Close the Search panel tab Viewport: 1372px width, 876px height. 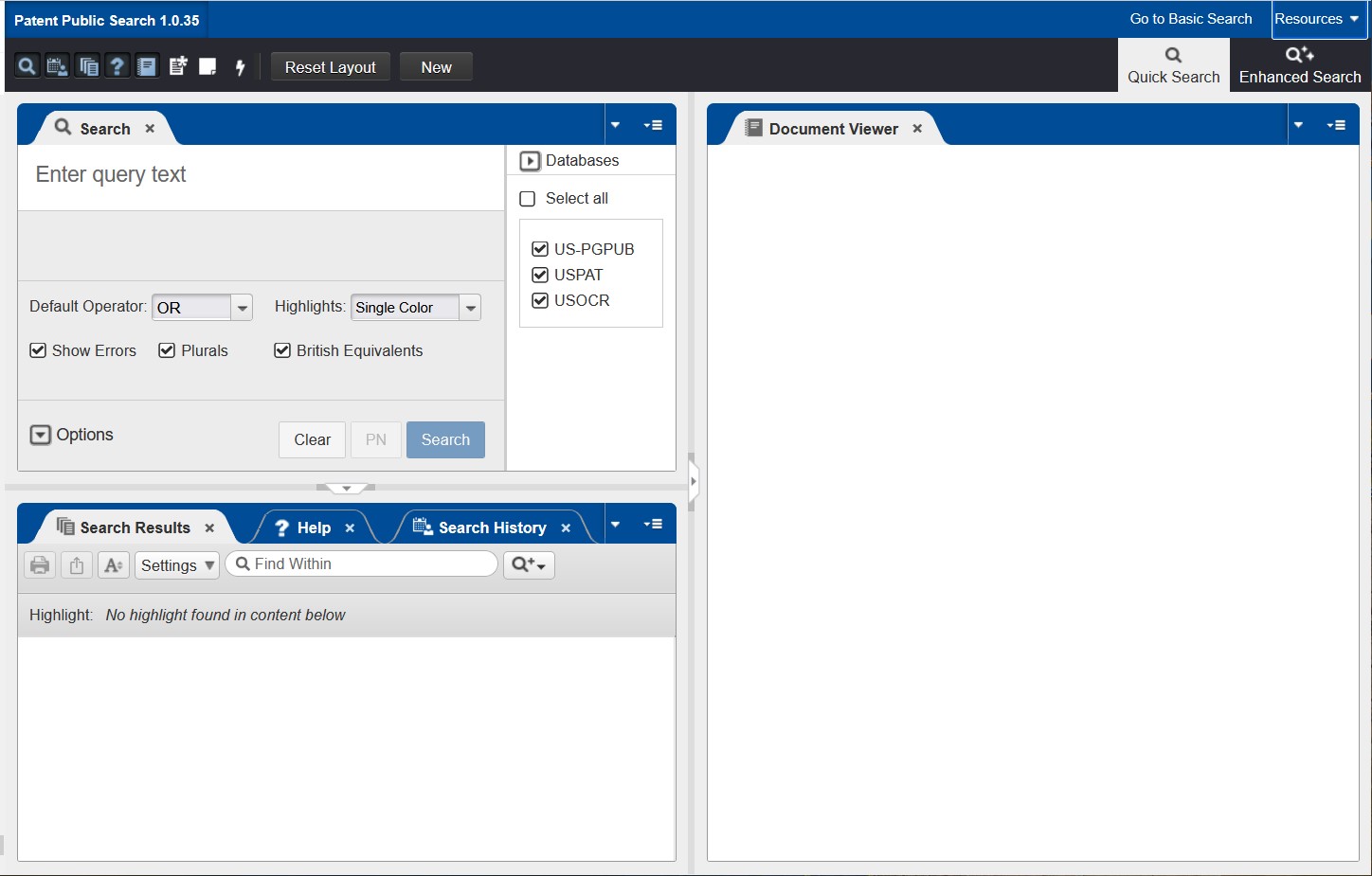click(x=150, y=129)
